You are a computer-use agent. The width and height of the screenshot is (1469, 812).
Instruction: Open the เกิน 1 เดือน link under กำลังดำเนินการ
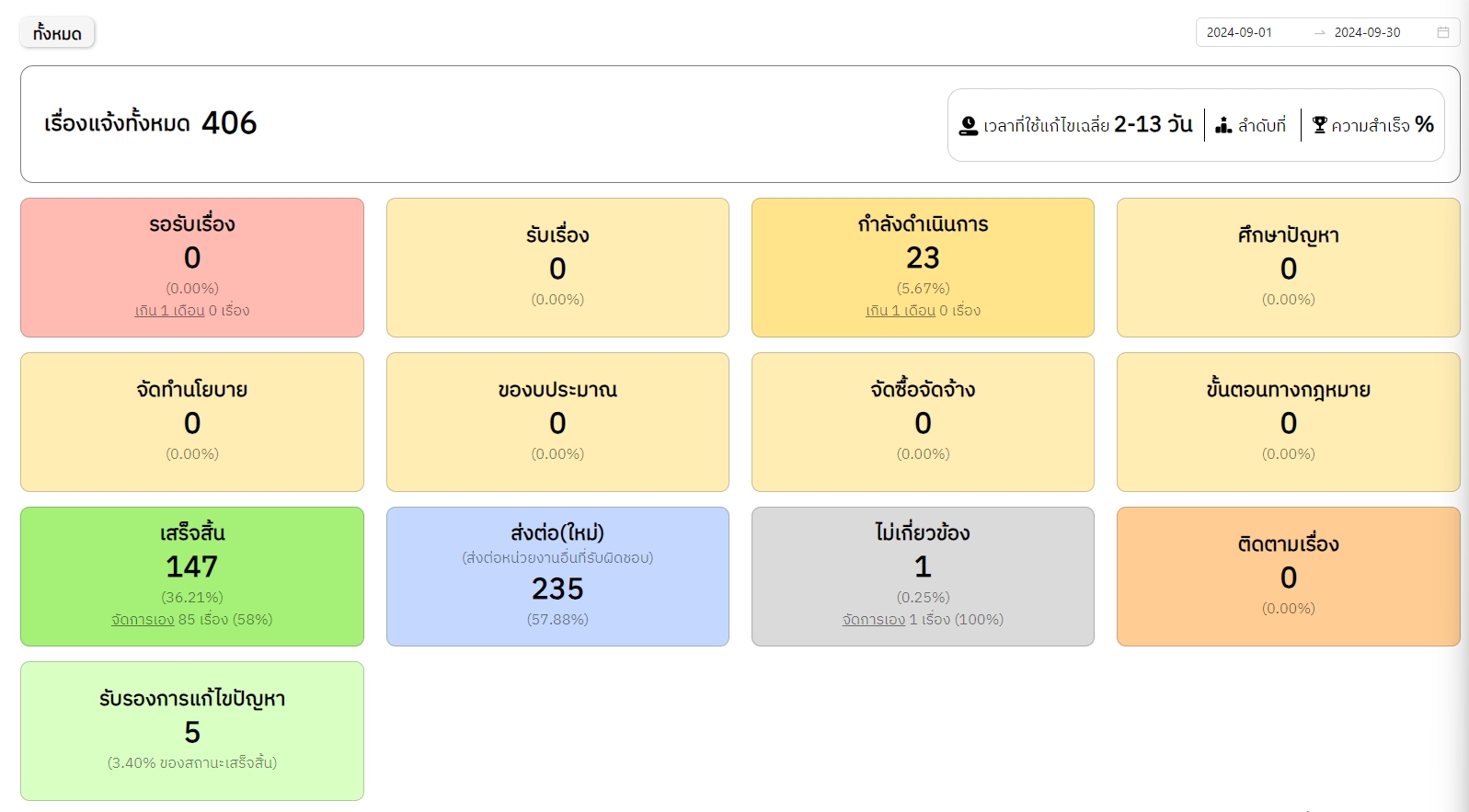coord(900,311)
